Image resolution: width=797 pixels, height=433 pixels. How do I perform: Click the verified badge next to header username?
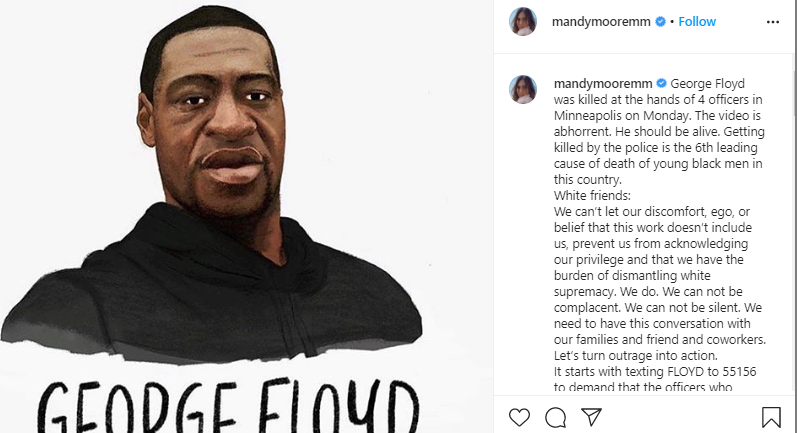(x=660, y=21)
